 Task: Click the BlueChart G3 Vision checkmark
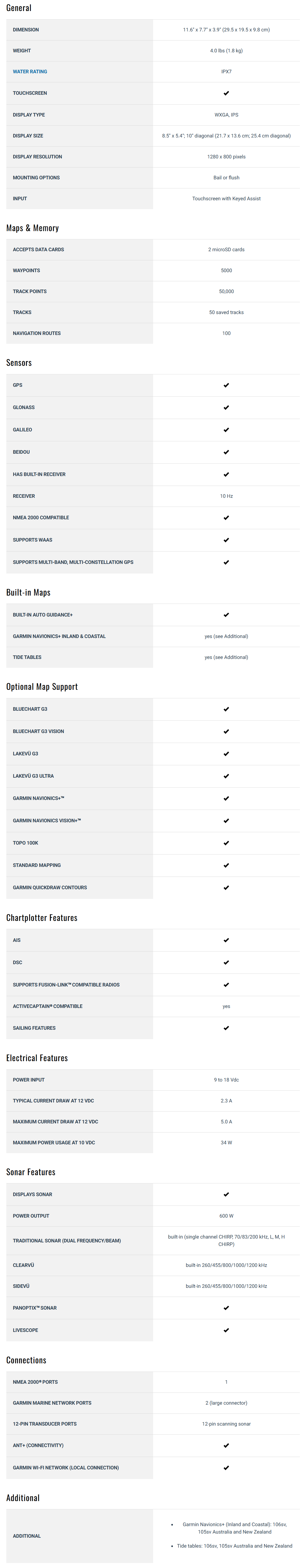point(226,732)
